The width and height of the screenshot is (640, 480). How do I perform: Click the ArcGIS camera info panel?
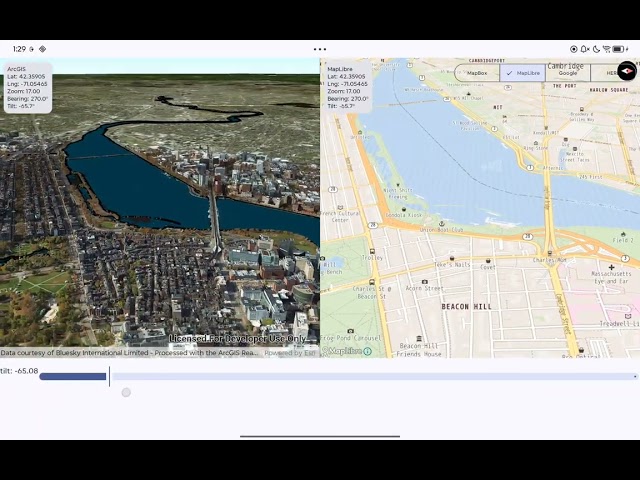pyautogui.click(x=28, y=87)
